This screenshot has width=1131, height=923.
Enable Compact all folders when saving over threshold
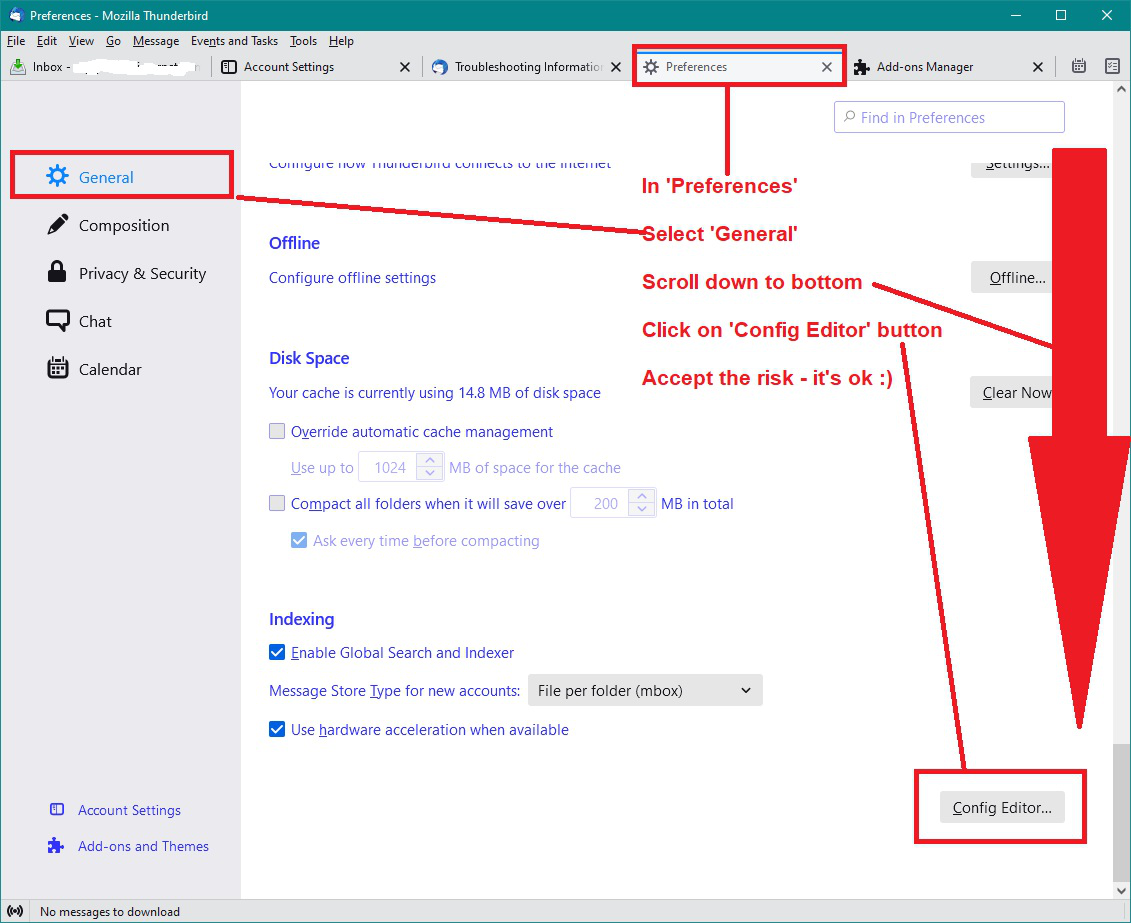tap(277, 503)
